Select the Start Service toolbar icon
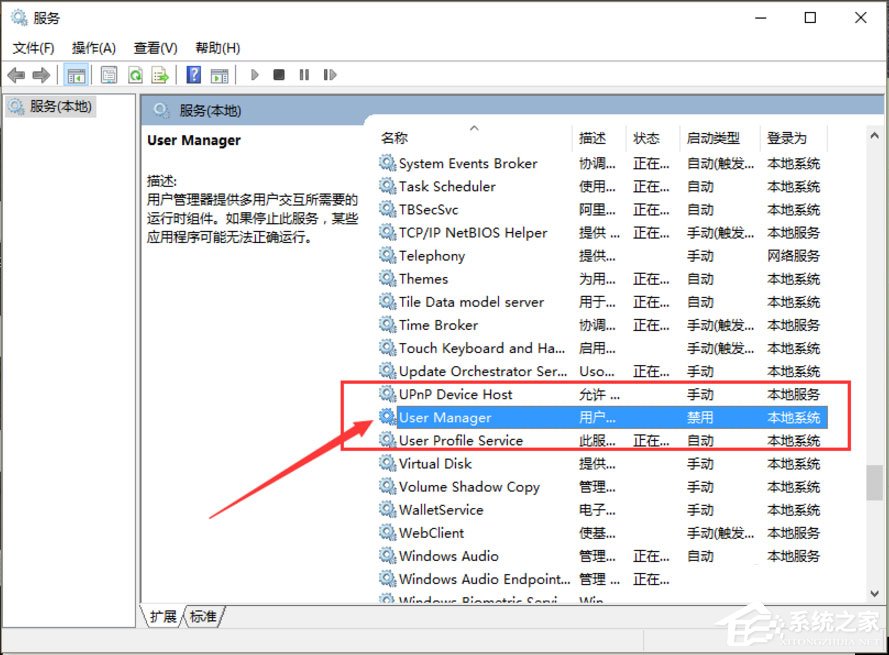The width and height of the screenshot is (889, 655). tap(254, 74)
